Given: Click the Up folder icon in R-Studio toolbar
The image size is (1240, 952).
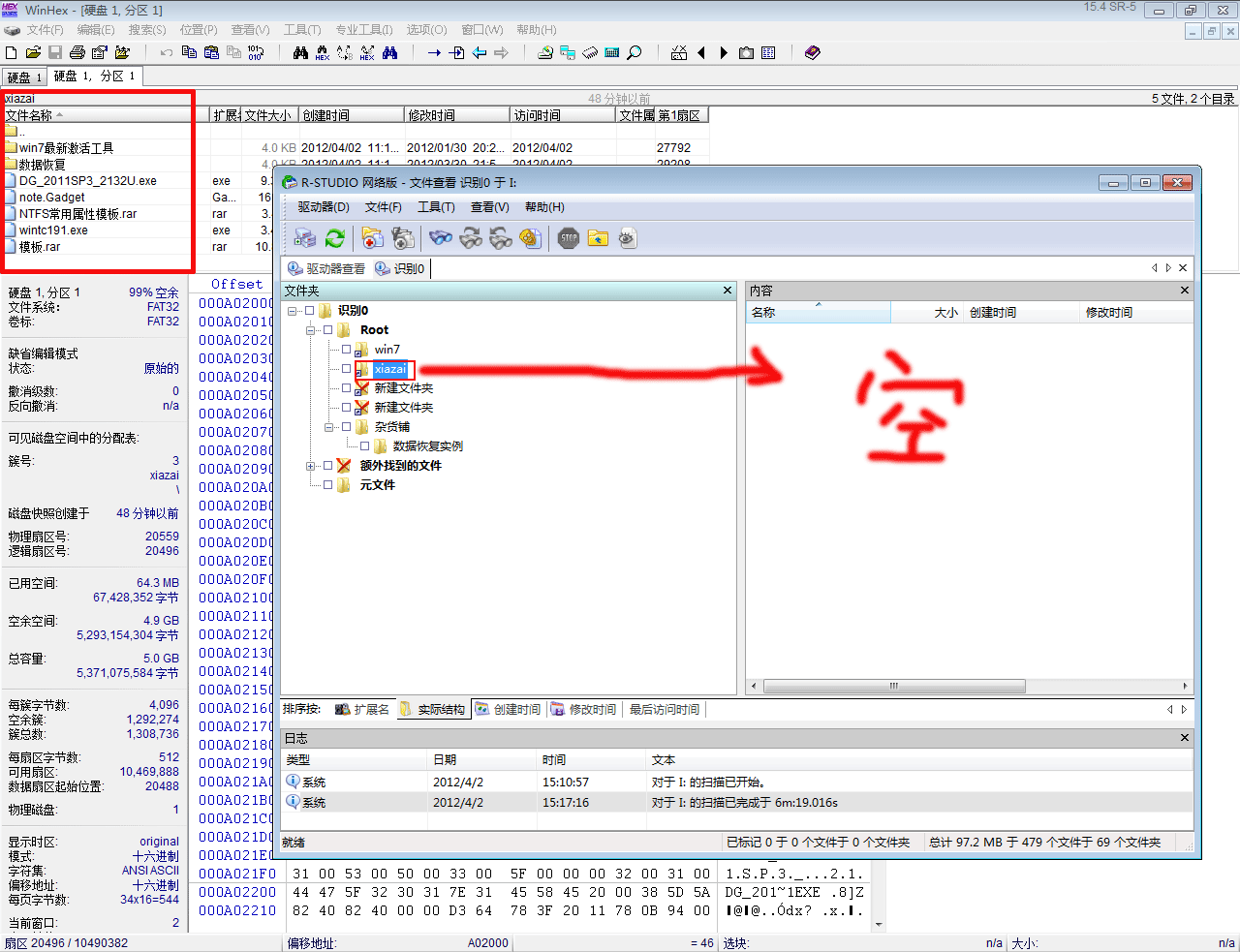Looking at the screenshot, I should [x=598, y=238].
